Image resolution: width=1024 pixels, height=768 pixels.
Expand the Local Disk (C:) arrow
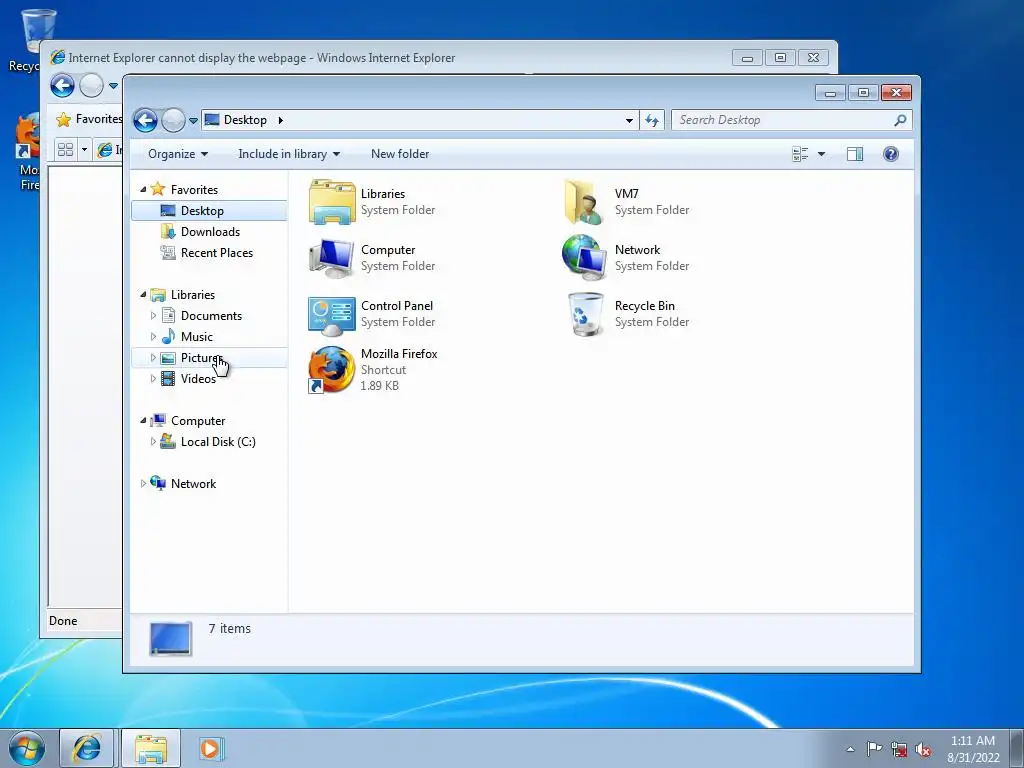pos(153,442)
